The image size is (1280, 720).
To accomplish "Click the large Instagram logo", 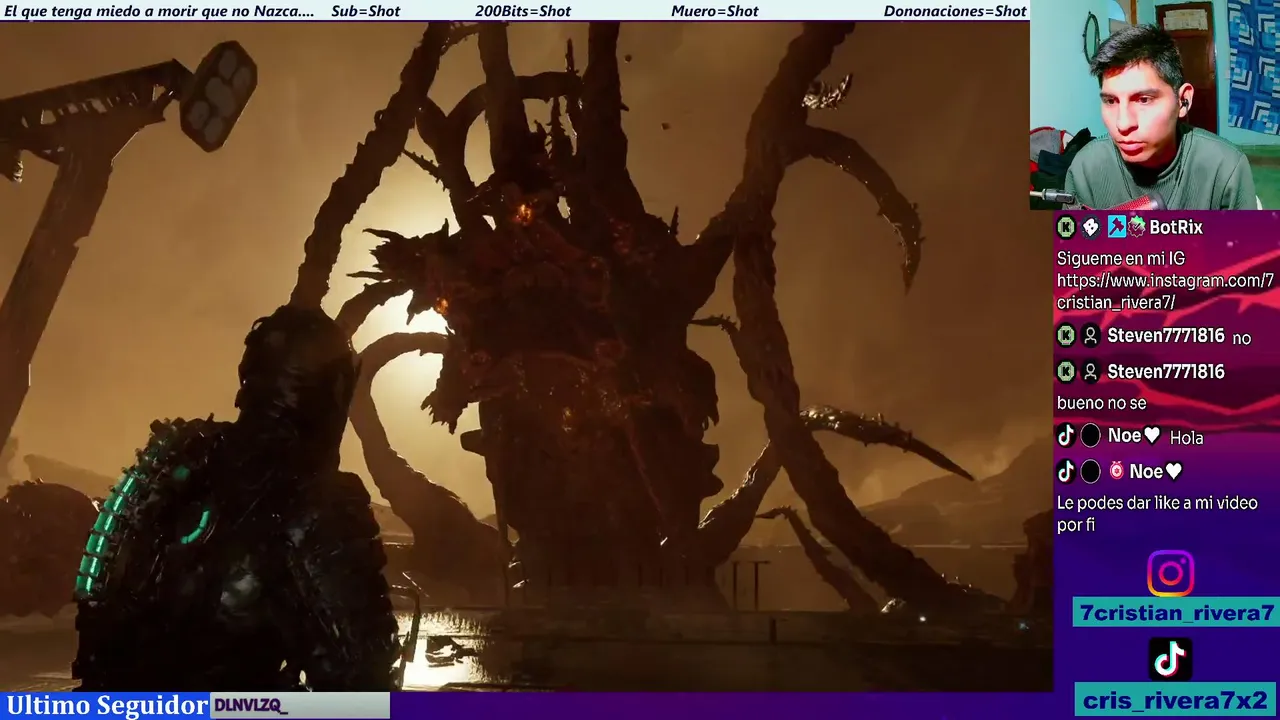I will click(x=1170, y=574).
